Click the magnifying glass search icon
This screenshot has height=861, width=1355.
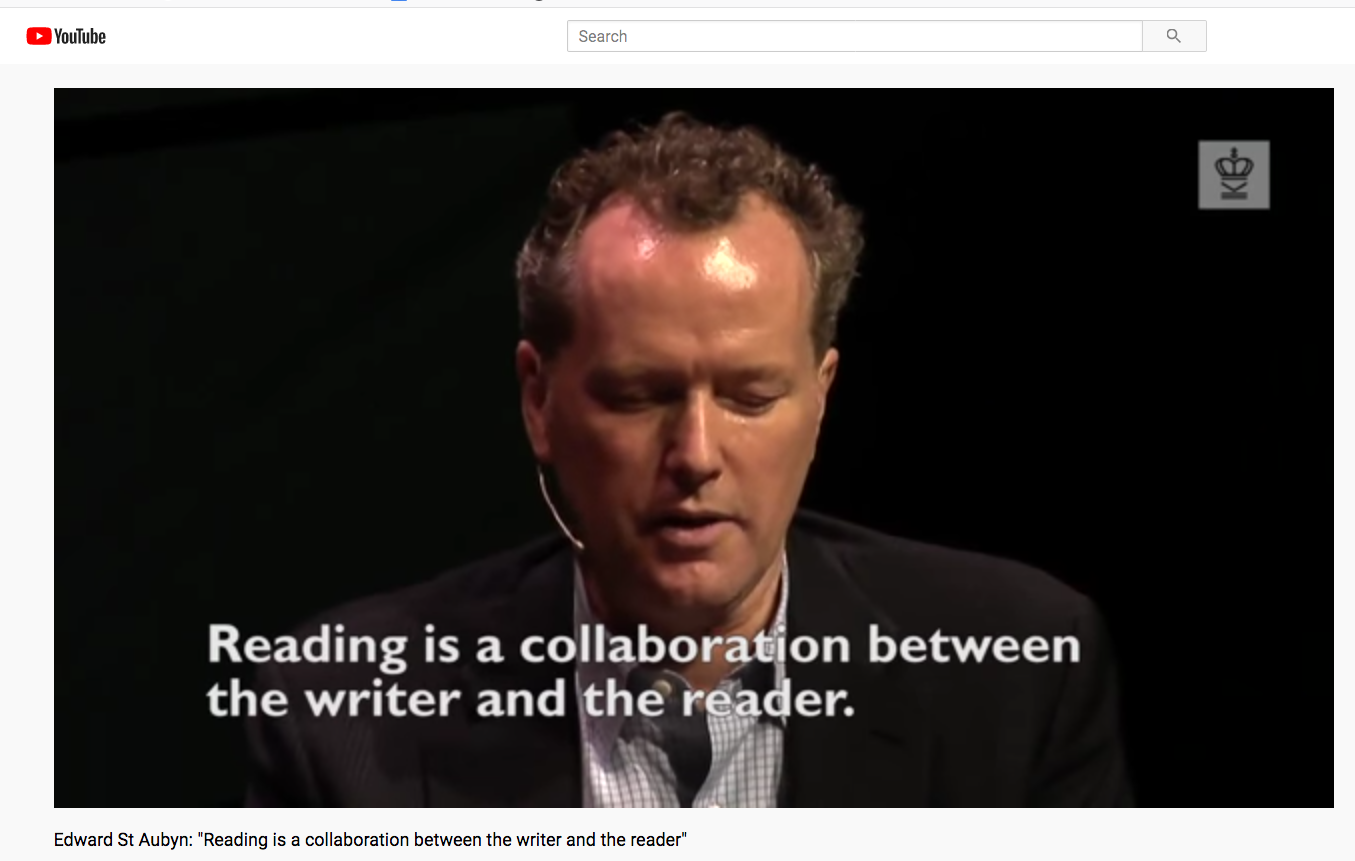pos(1174,36)
